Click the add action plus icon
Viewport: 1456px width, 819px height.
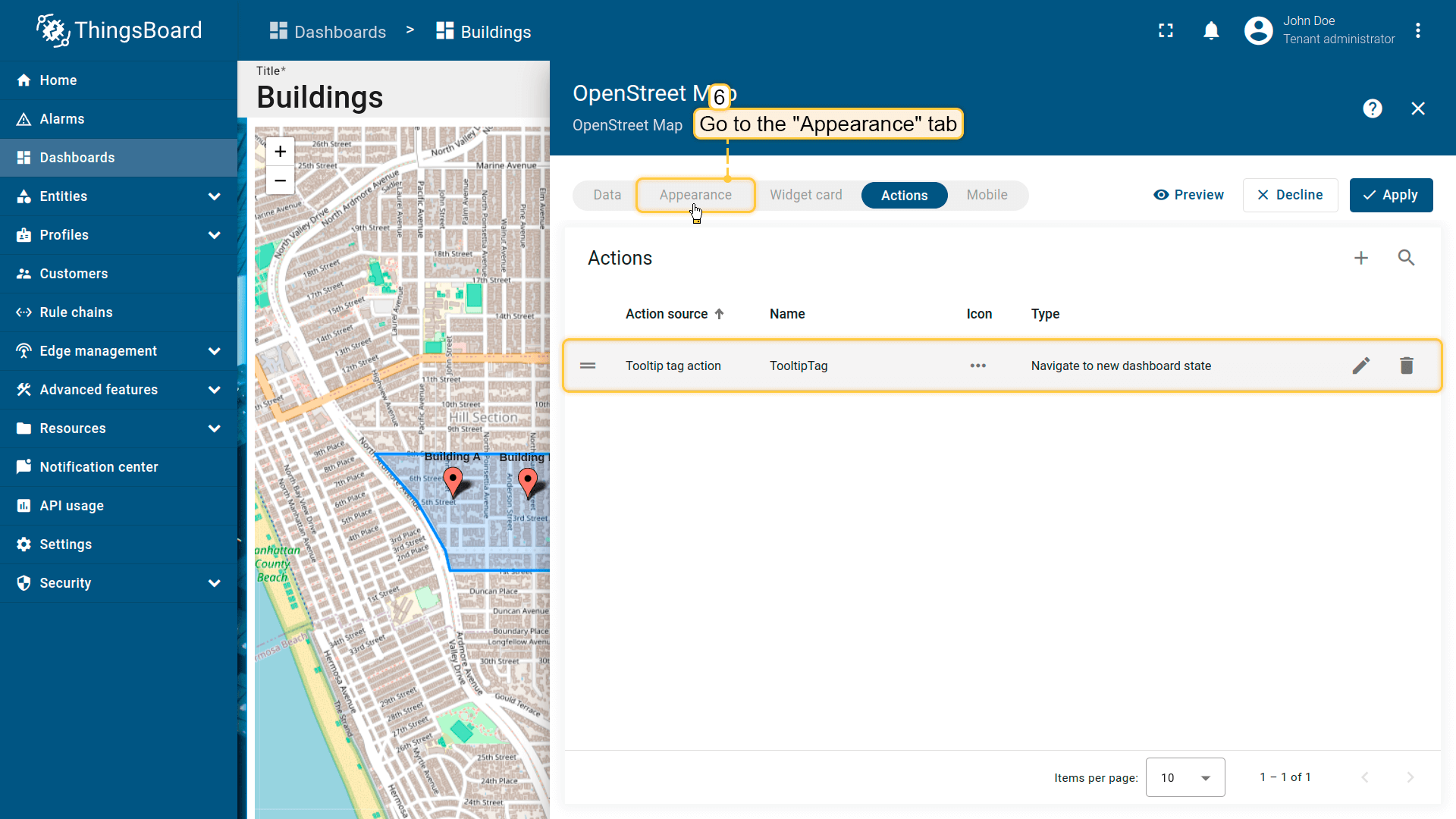click(1361, 258)
